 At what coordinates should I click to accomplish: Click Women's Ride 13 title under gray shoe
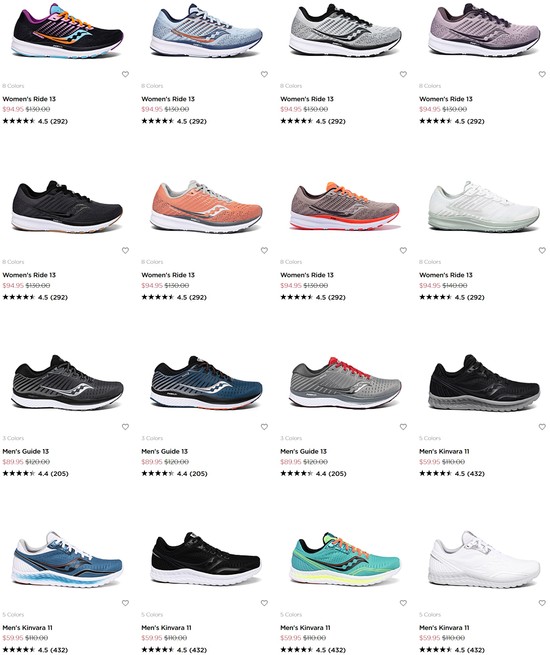(307, 99)
